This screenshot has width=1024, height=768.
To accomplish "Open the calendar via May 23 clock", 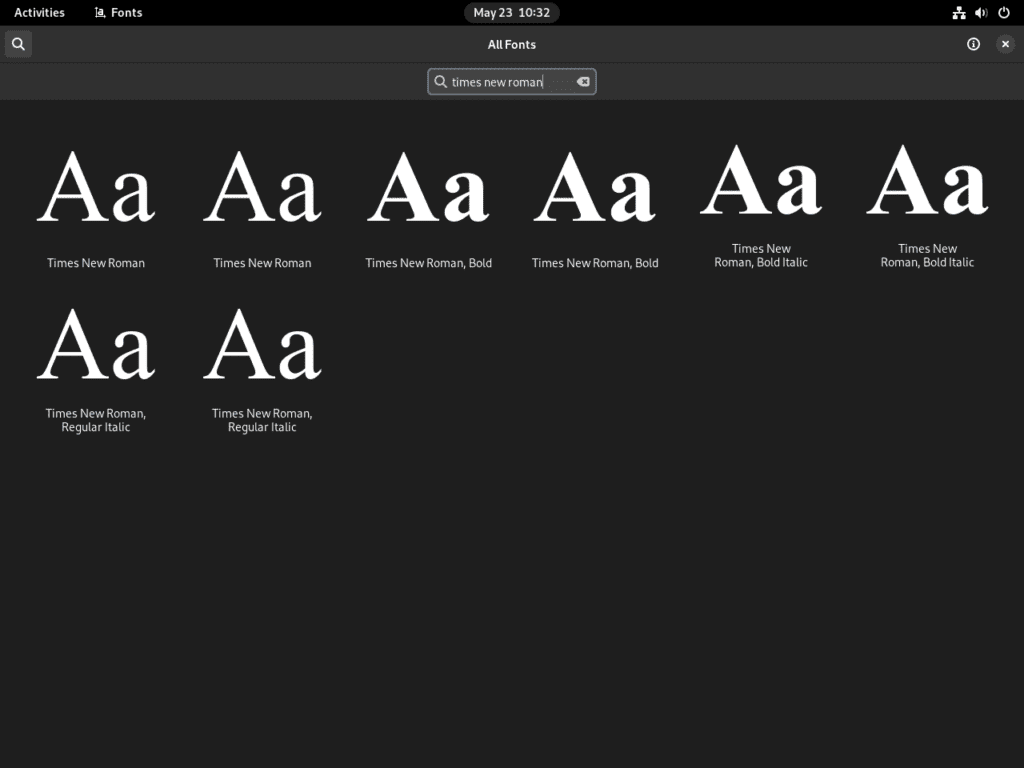I will point(511,12).
